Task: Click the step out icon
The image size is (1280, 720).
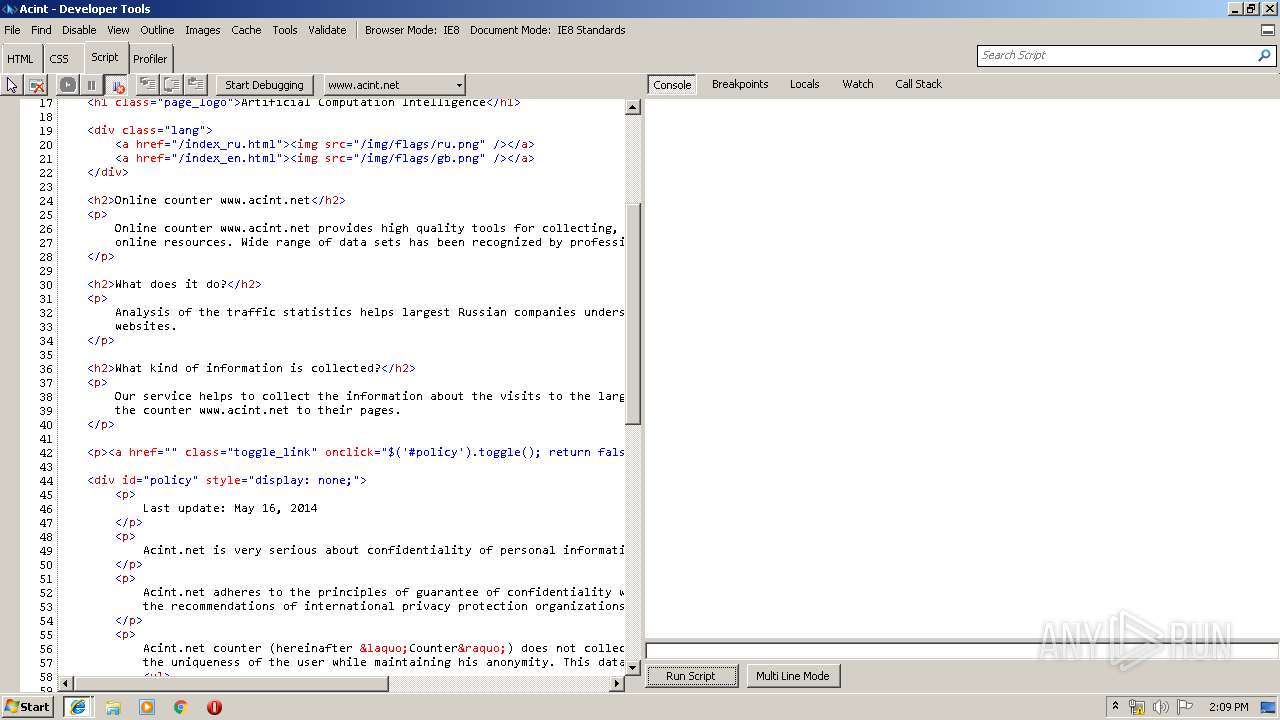Action: pyautogui.click(x=196, y=85)
